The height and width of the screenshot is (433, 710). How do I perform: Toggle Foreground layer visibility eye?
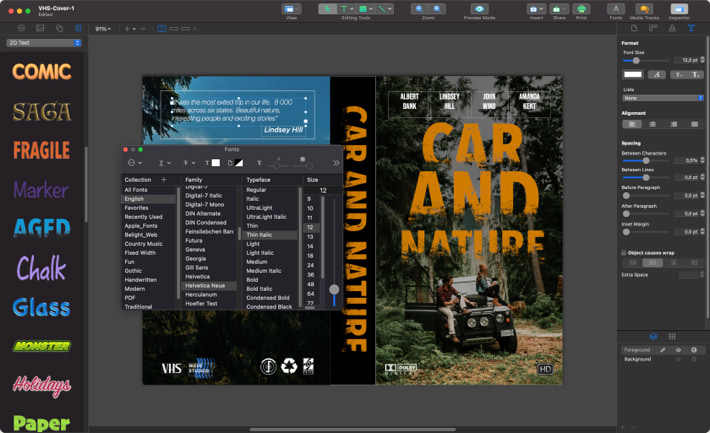click(678, 350)
